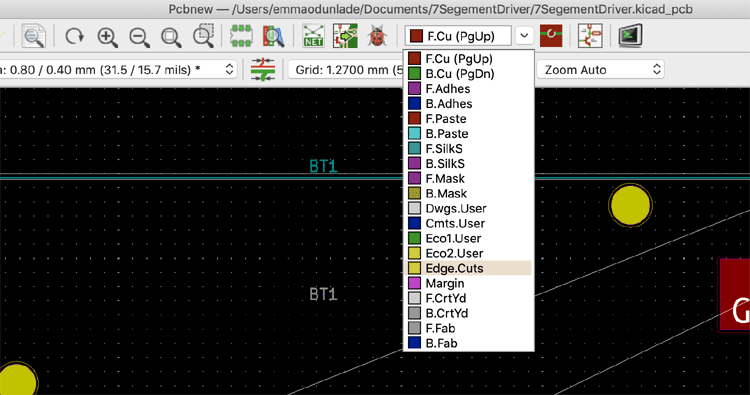Open the active layer F.Cu combo box
The height and width of the screenshot is (395, 750).
pos(458,36)
